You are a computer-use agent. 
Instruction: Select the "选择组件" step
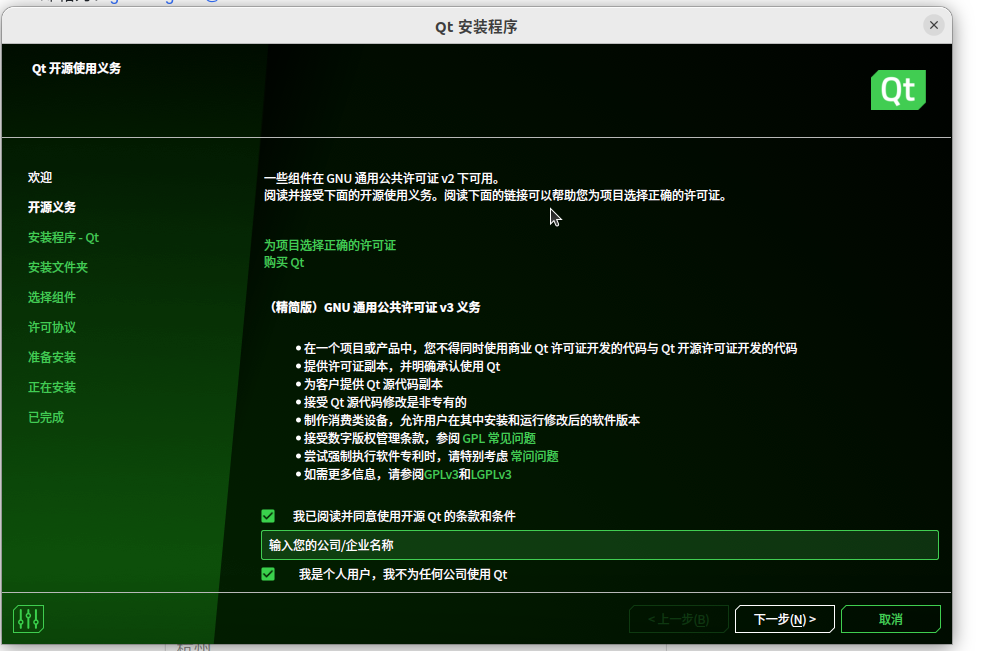[x=49, y=297]
